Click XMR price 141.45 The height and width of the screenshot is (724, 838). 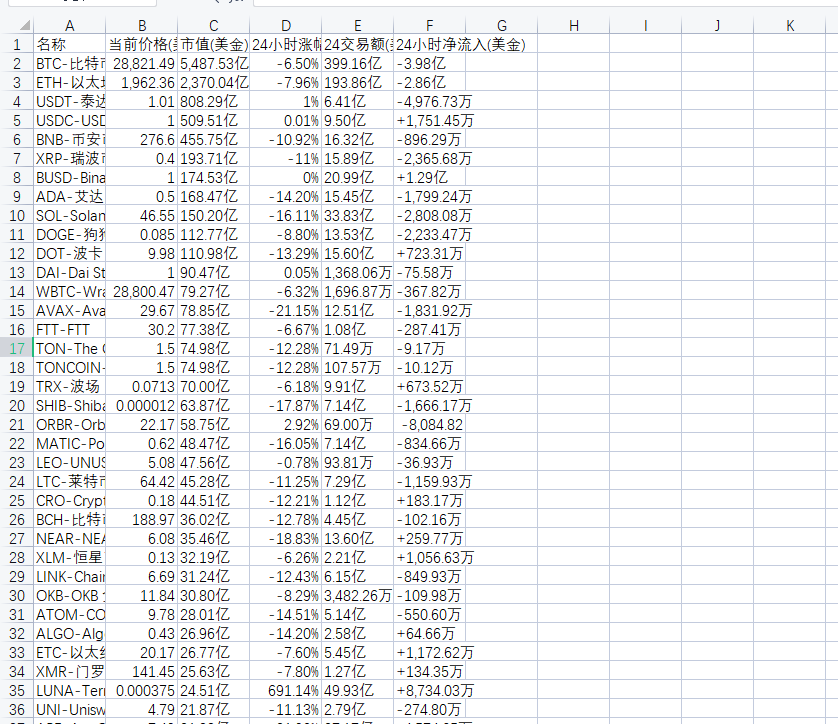pos(142,672)
